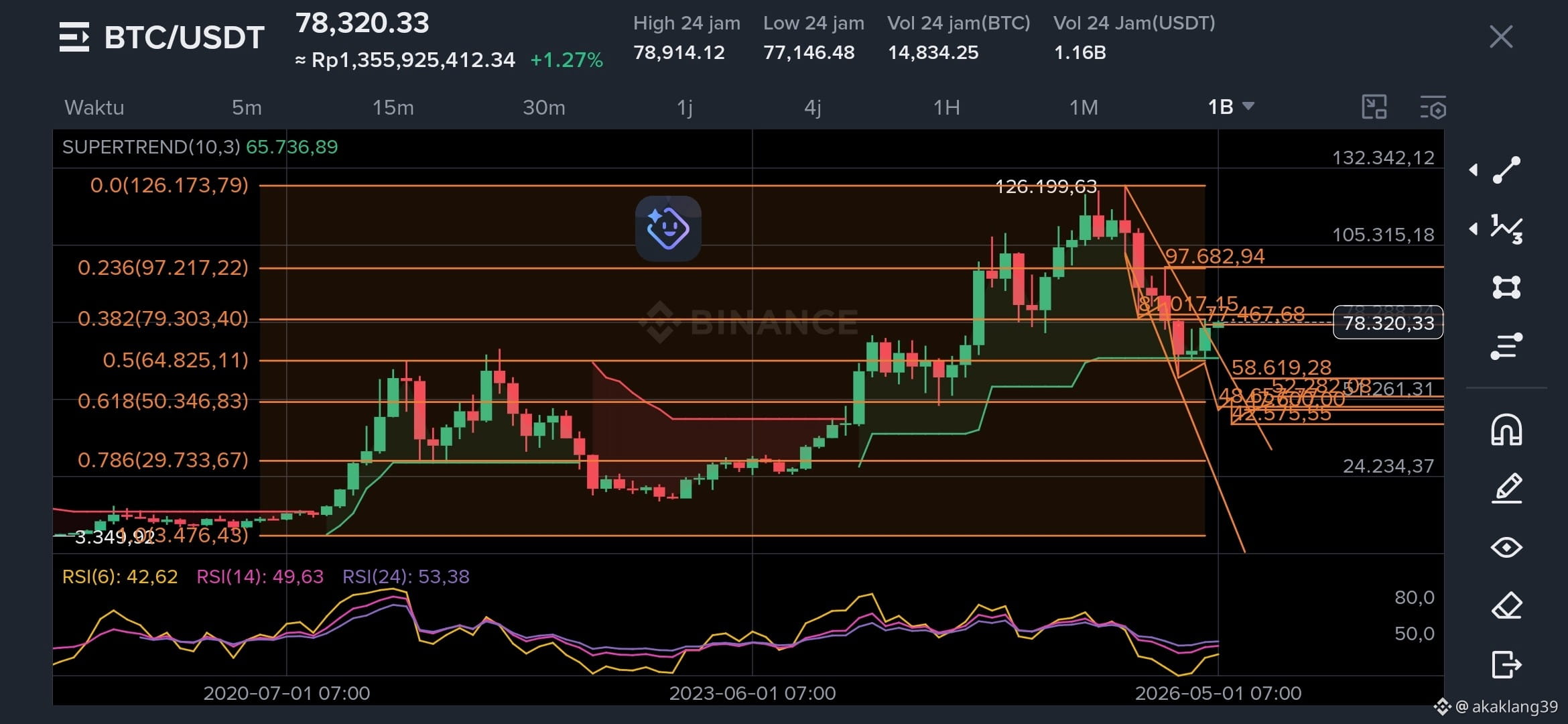Tap the RSI(24): 53,38 label
This screenshot has width=1568, height=724.
pos(406,577)
